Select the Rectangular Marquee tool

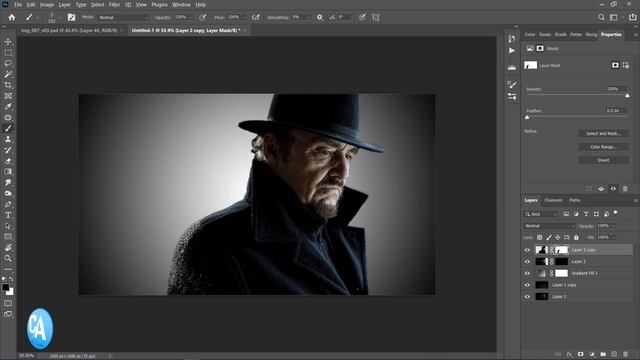(8, 53)
